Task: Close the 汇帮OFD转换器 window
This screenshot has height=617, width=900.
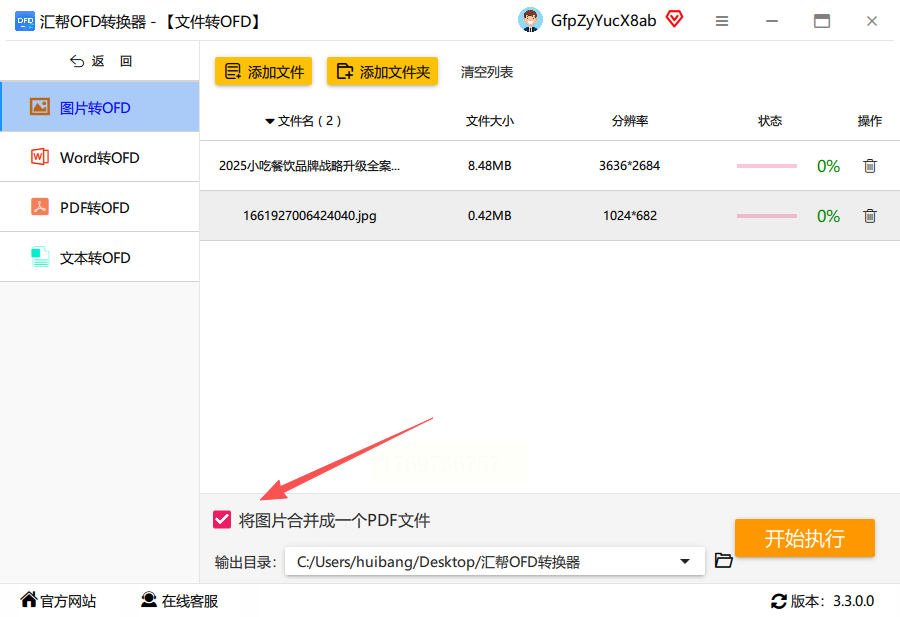Action: click(x=872, y=21)
